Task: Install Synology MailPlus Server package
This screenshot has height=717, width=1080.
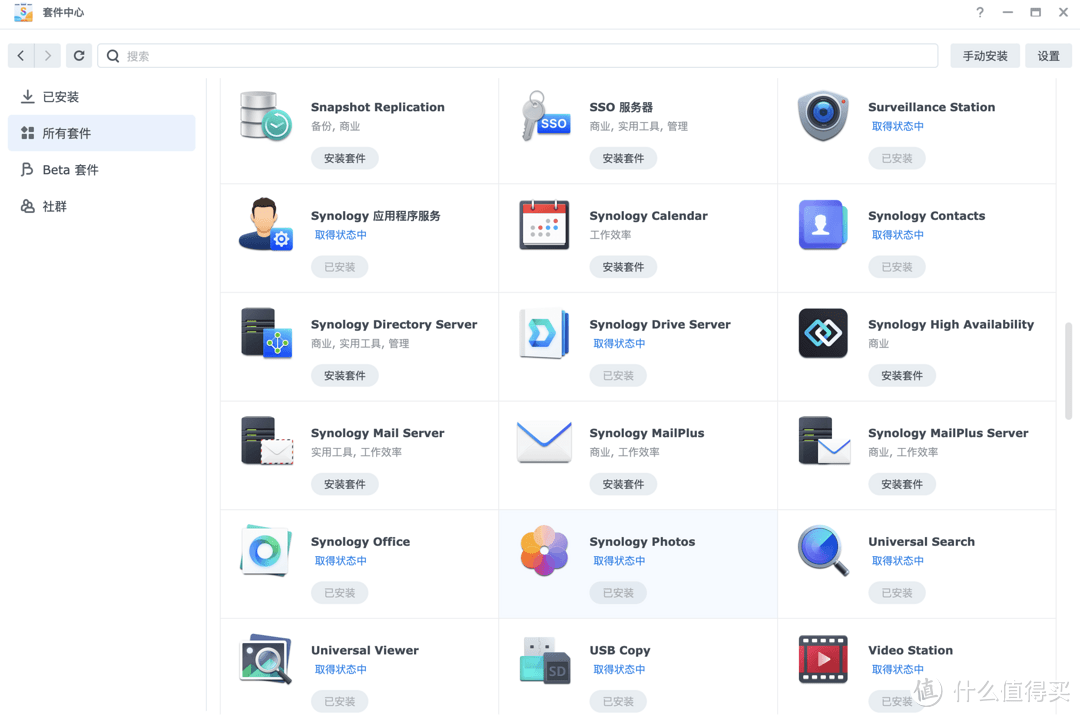Action: 902,485
